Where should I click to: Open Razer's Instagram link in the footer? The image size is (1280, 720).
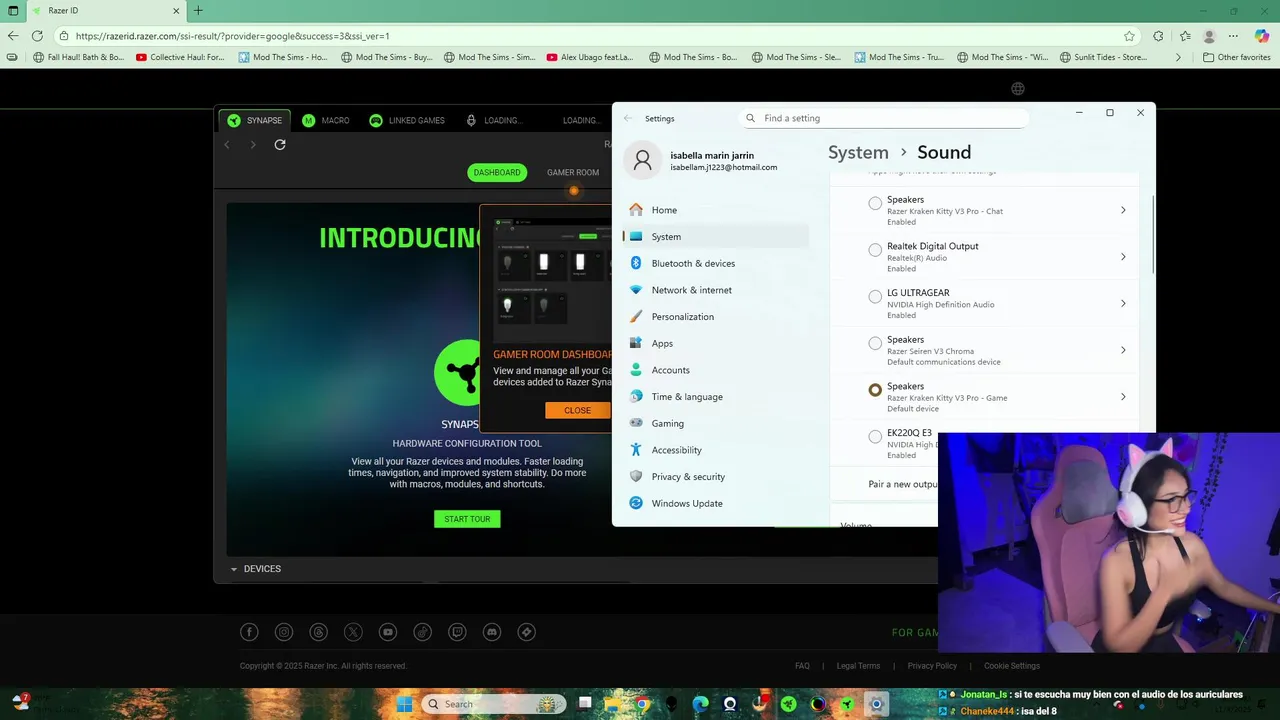pyautogui.click(x=284, y=632)
